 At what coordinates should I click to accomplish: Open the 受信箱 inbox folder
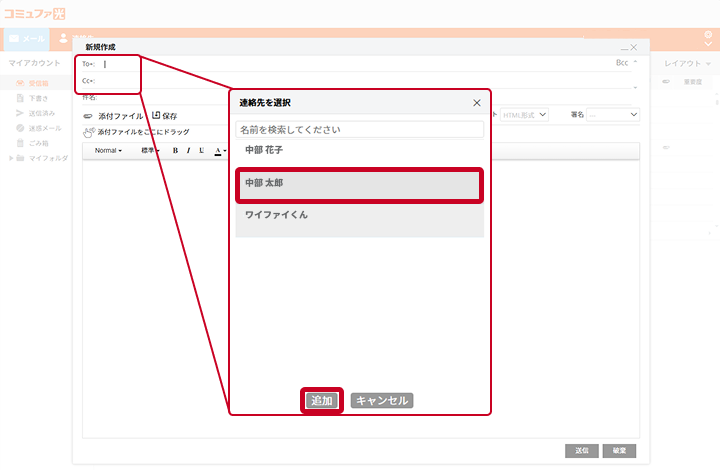point(38,83)
